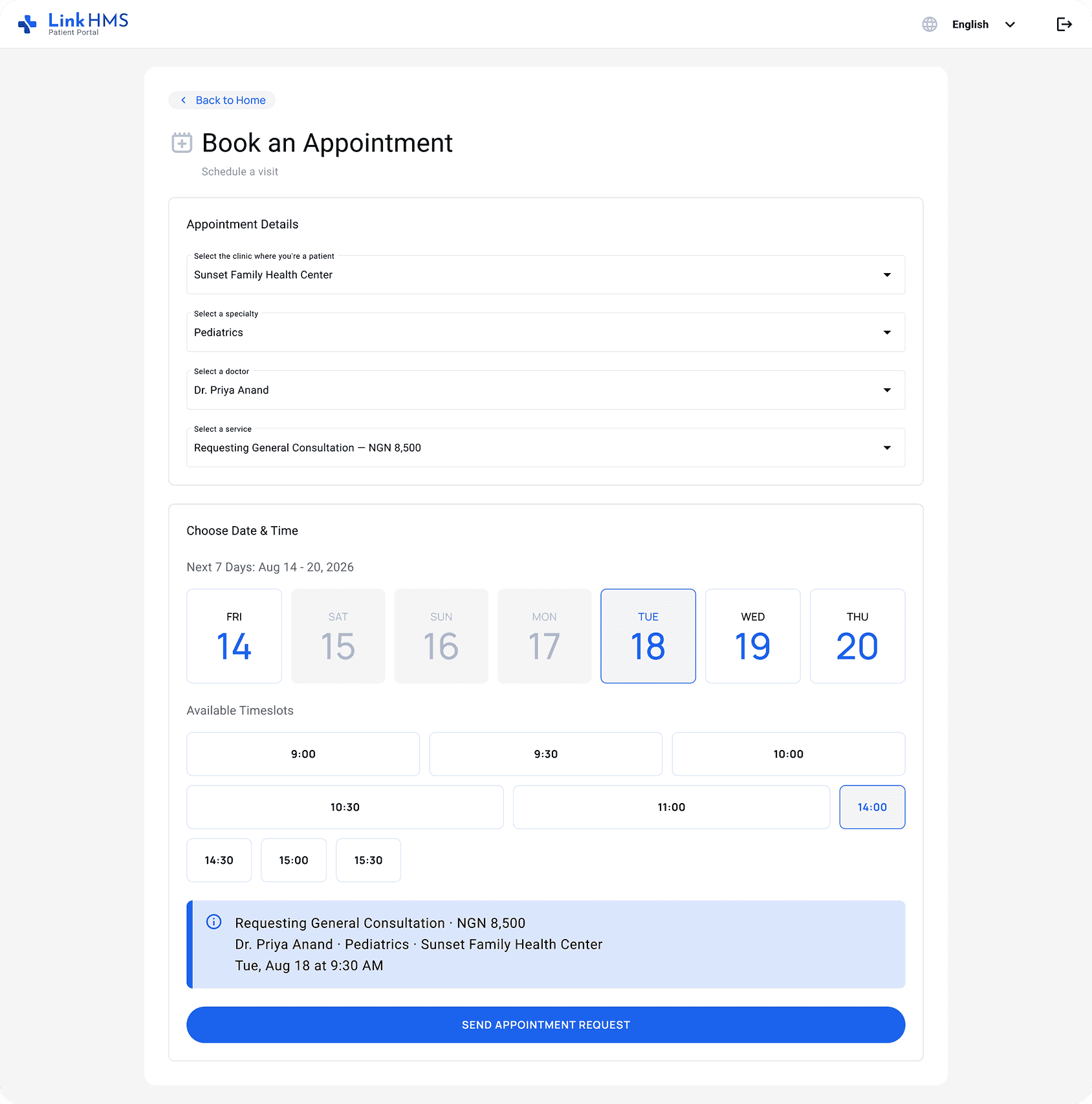Open the English language dropdown

tap(983, 25)
